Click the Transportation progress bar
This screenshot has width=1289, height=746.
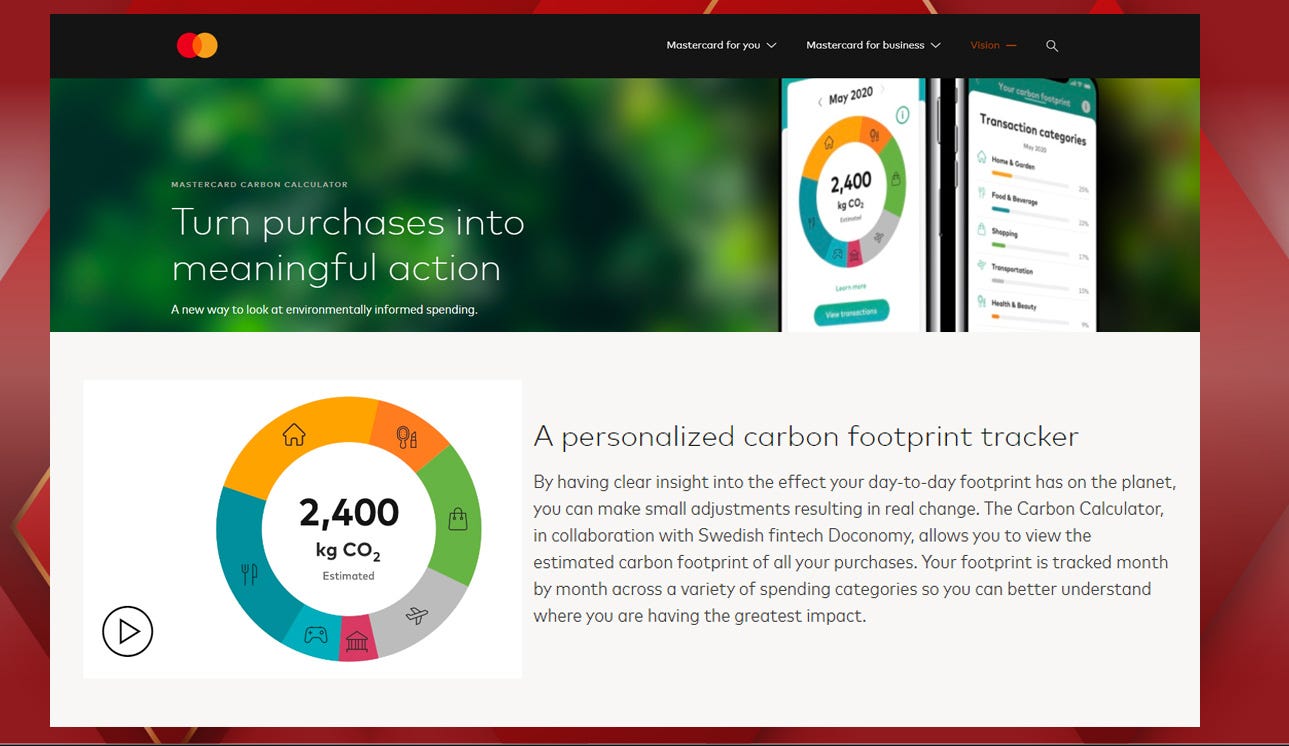tap(1030, 285)
